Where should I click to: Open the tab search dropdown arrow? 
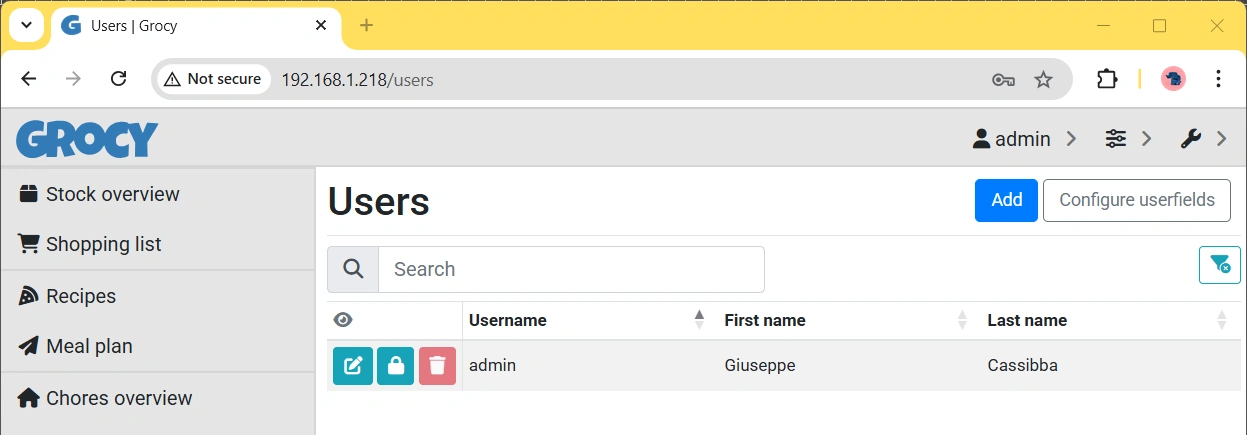[26, 25]
